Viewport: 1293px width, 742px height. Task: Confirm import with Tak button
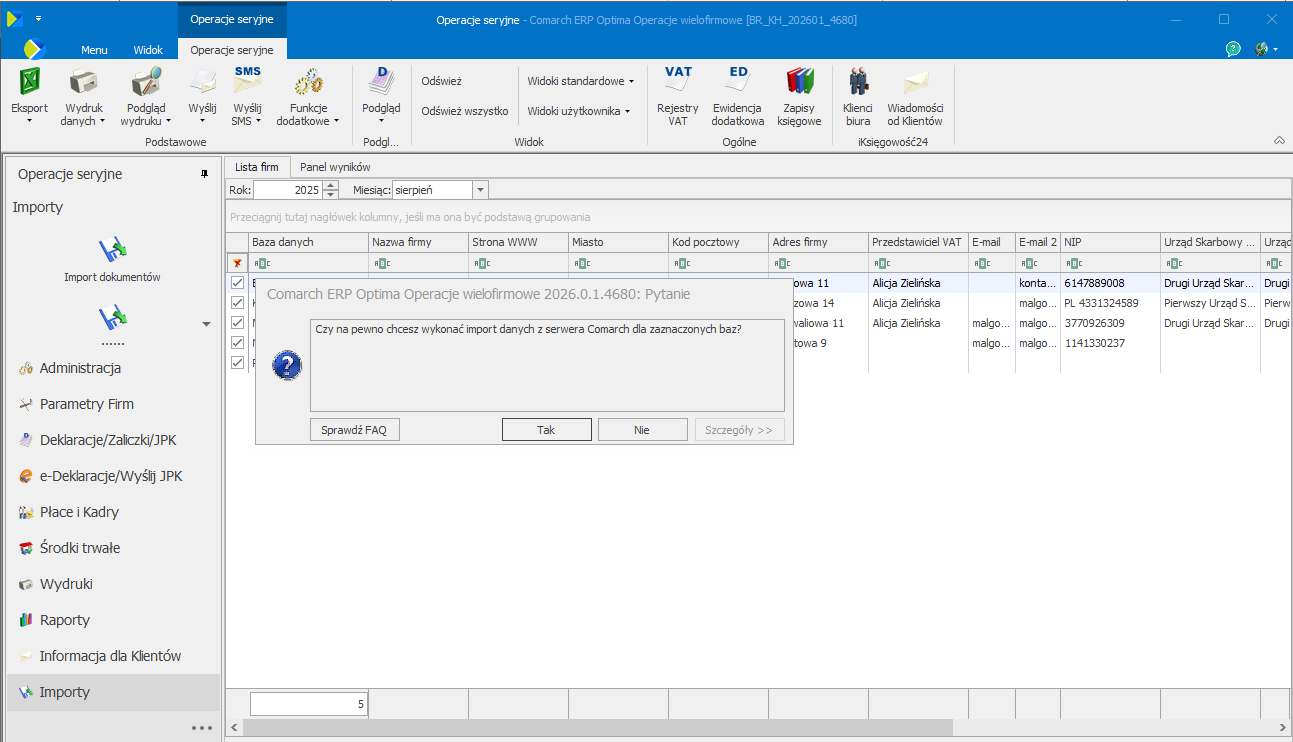point(546,430)
